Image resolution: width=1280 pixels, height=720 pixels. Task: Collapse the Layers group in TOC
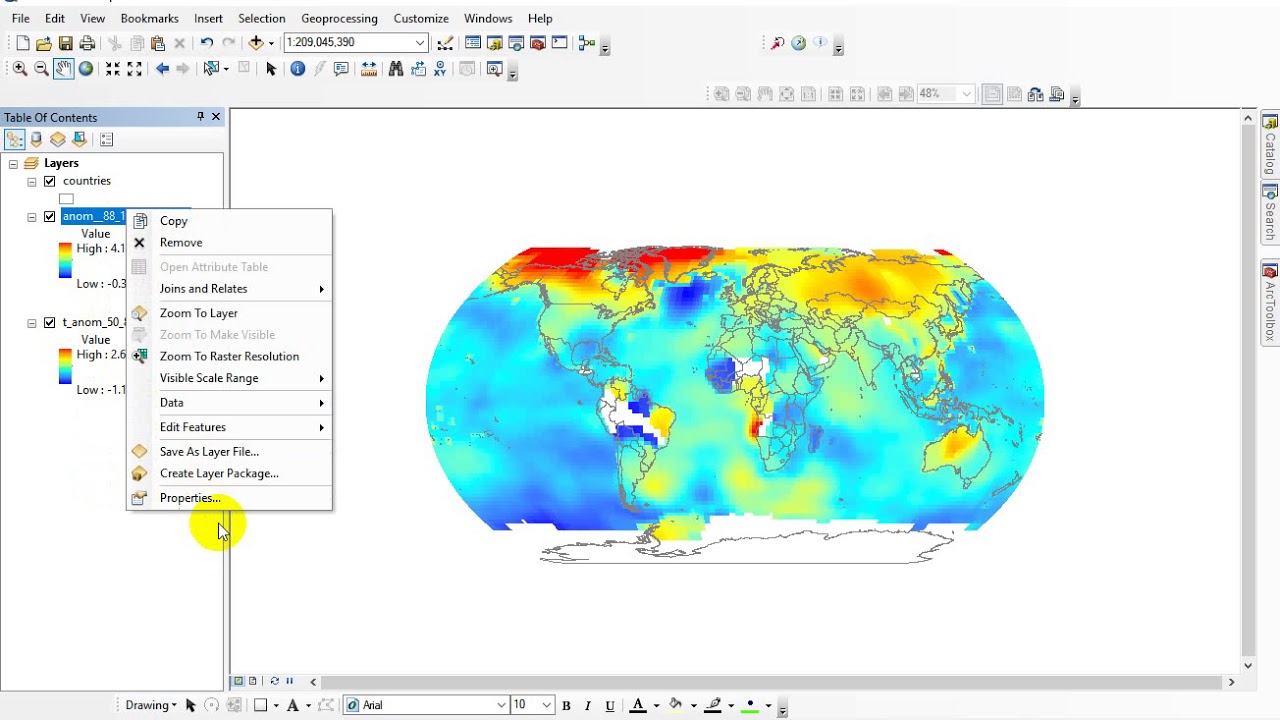(13, 163)
